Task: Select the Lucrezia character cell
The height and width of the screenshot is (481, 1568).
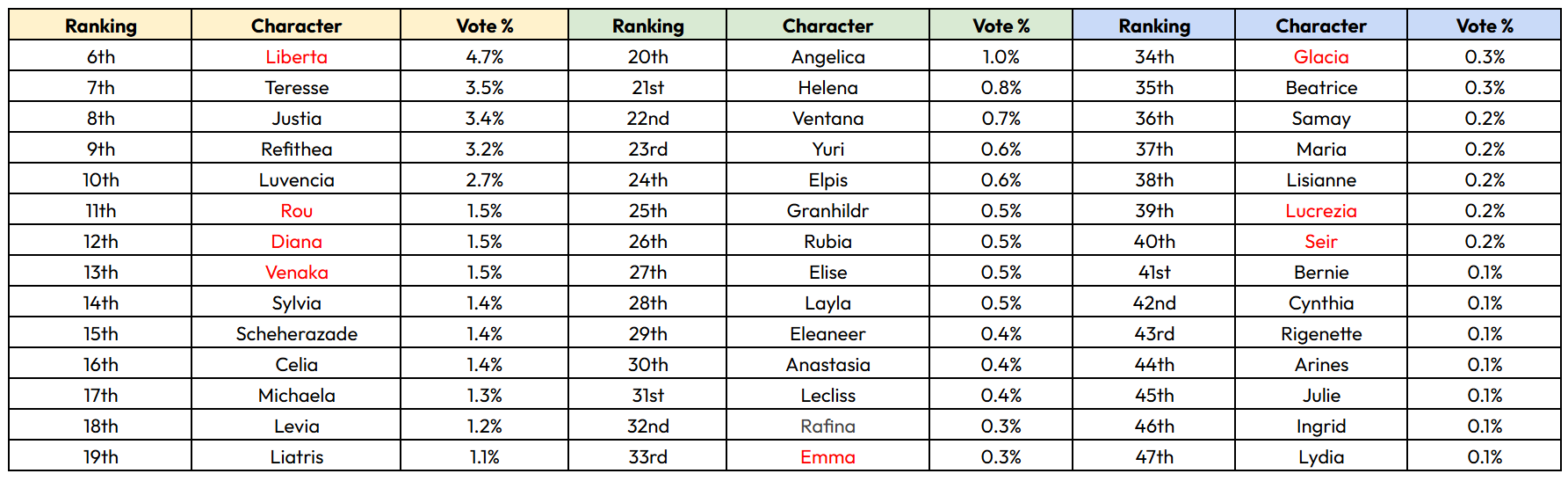Action: coord(1320,211)
